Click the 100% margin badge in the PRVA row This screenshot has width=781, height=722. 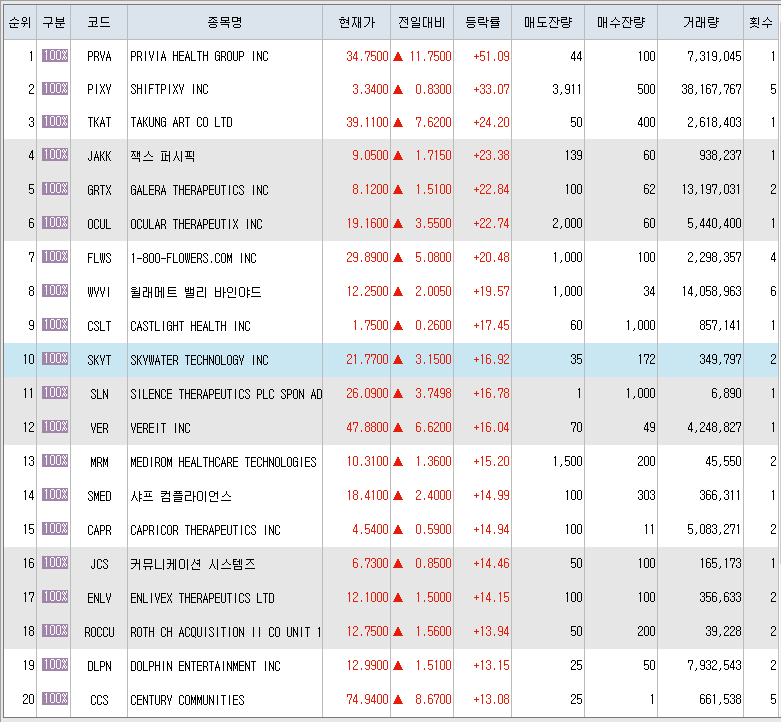55,55
